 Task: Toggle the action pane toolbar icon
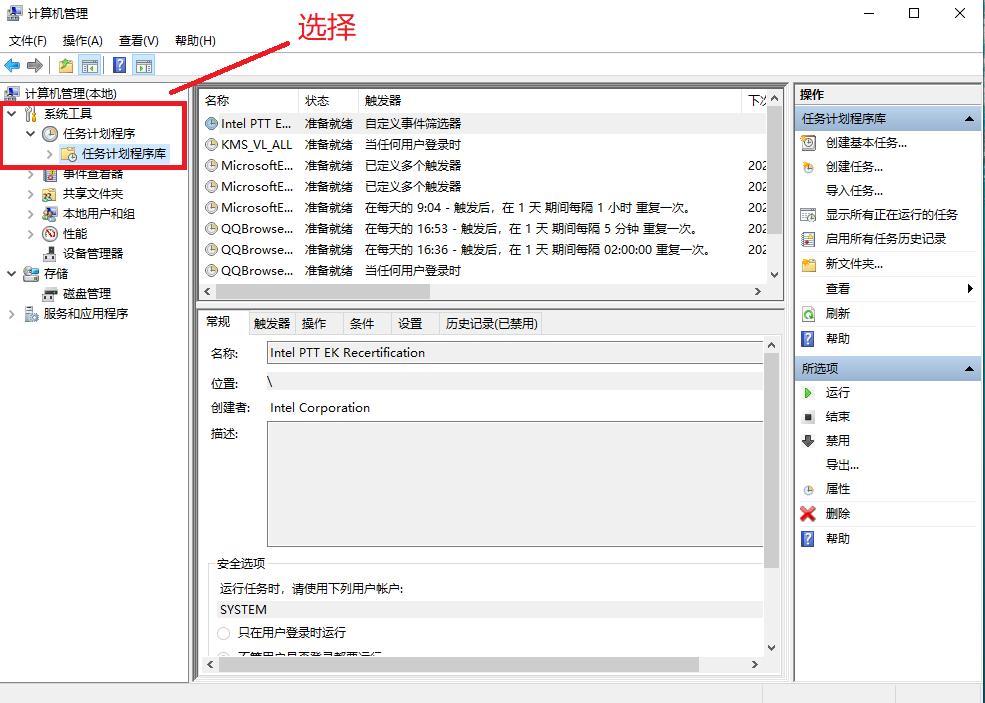[143, 64]
